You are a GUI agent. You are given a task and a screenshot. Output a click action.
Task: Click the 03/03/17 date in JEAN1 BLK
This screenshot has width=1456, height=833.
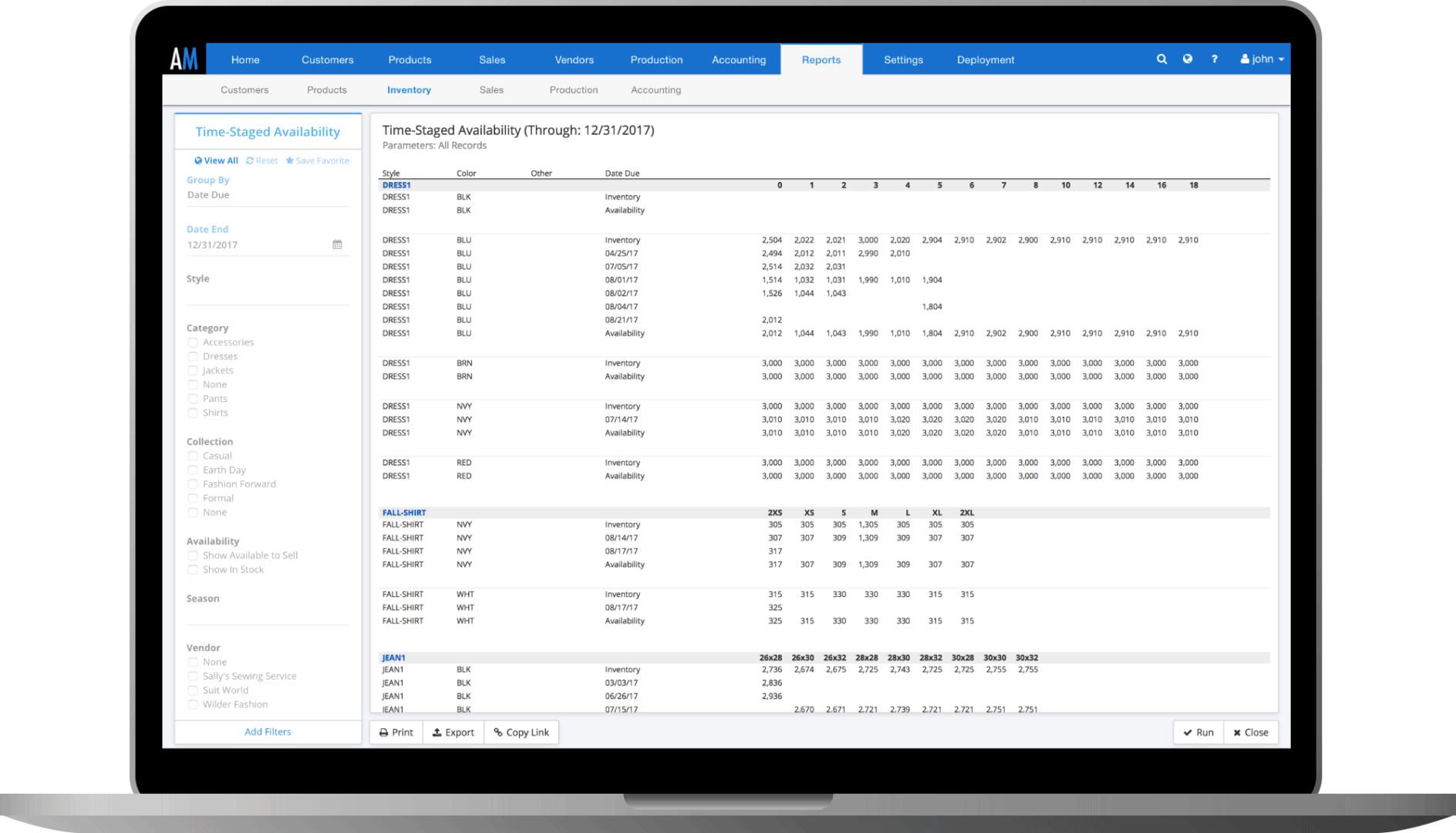pyautogui.click(x=622, y=683)
